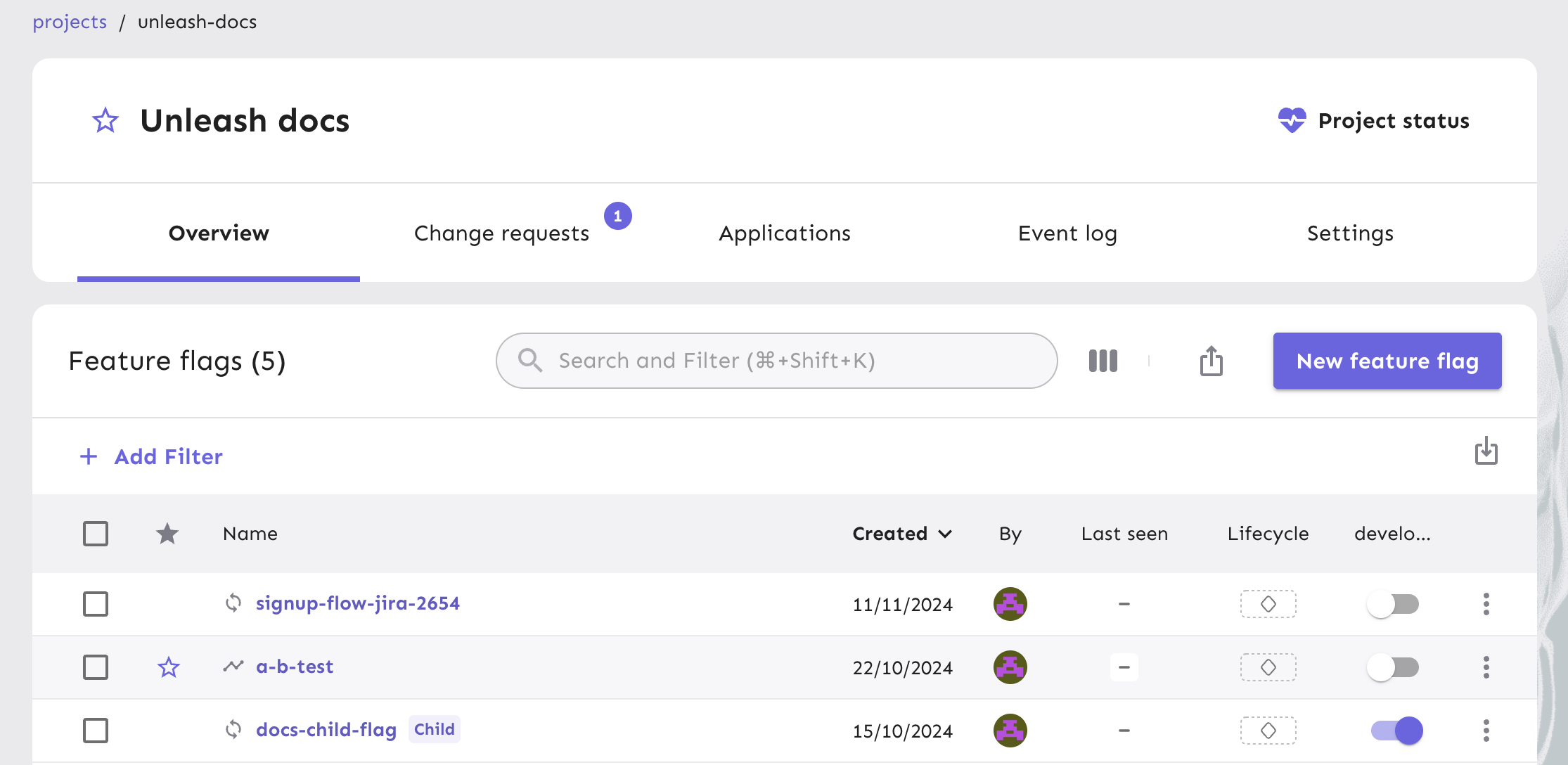Click the New feature flag button
This screenshot has height=765, width=1568.
click(1387, 361)
